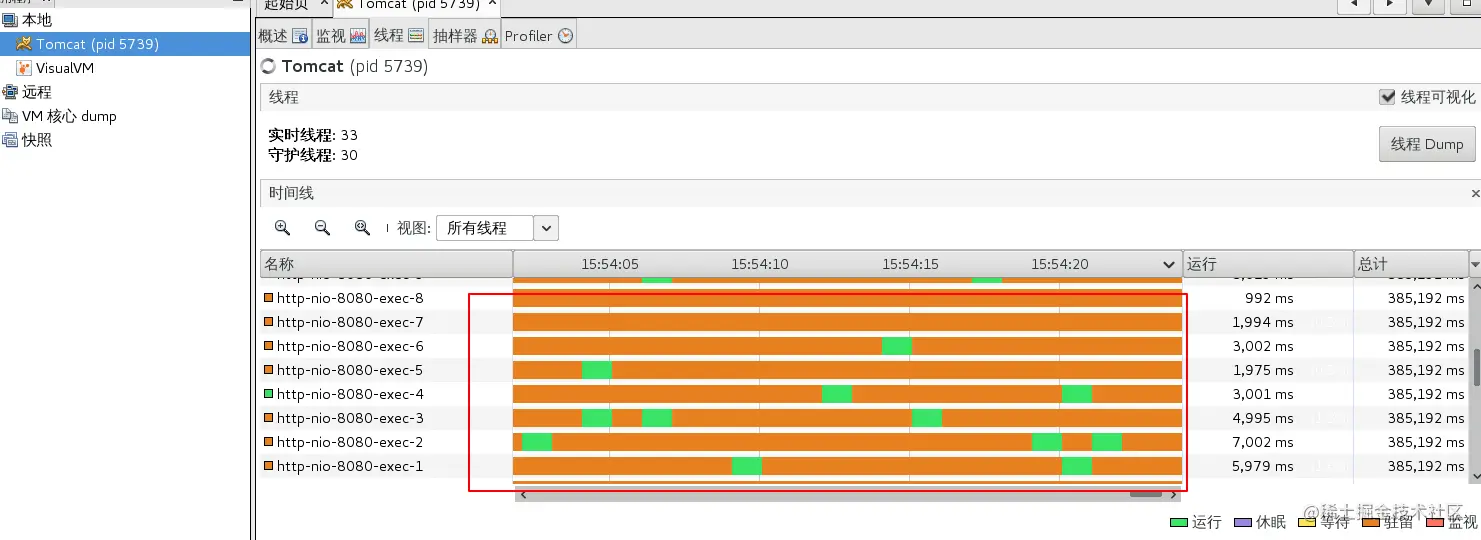The height and width of the screenshot is (540, 1481).
Task: Select Tomcat (pid 5739) in the tree
Action: click(x=125, y=44)
